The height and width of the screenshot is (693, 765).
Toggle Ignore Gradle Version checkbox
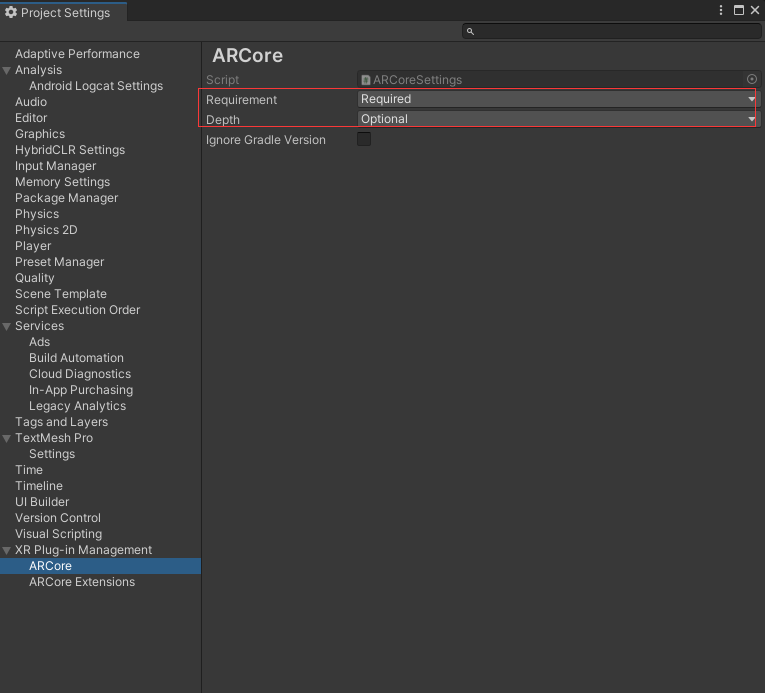(364, 139)
